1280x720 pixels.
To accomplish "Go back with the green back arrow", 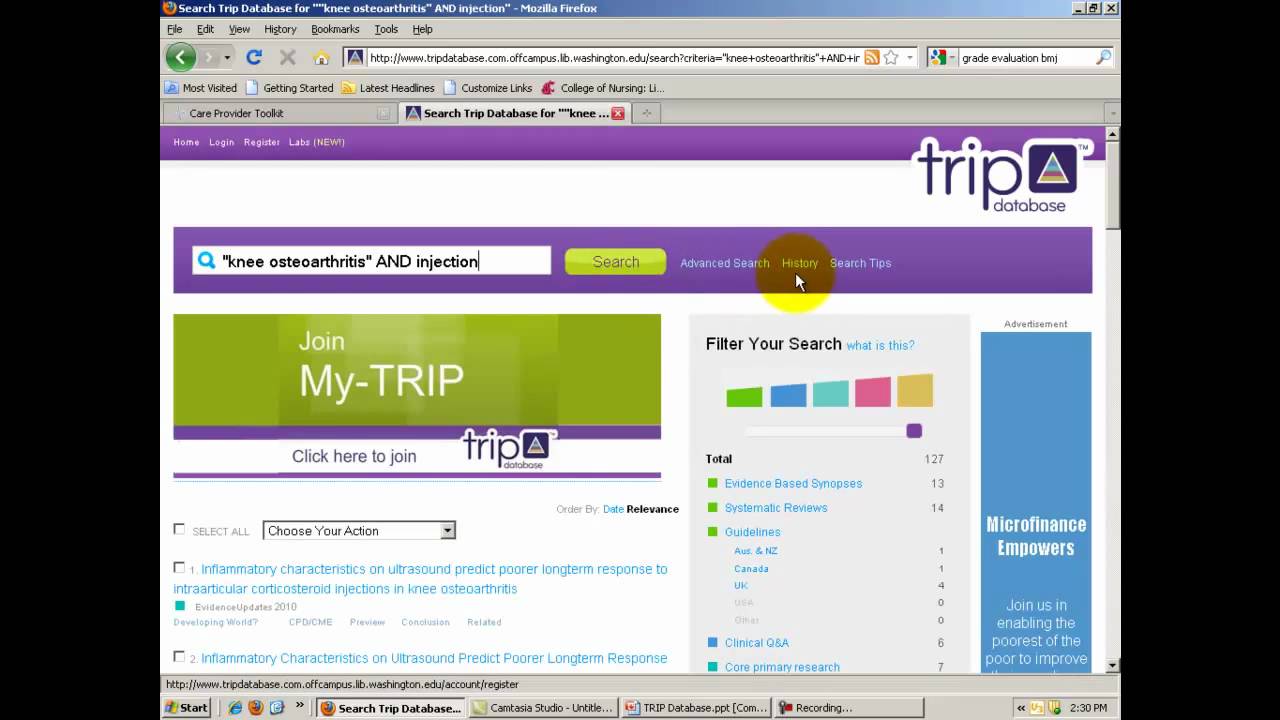I will 180,57.
